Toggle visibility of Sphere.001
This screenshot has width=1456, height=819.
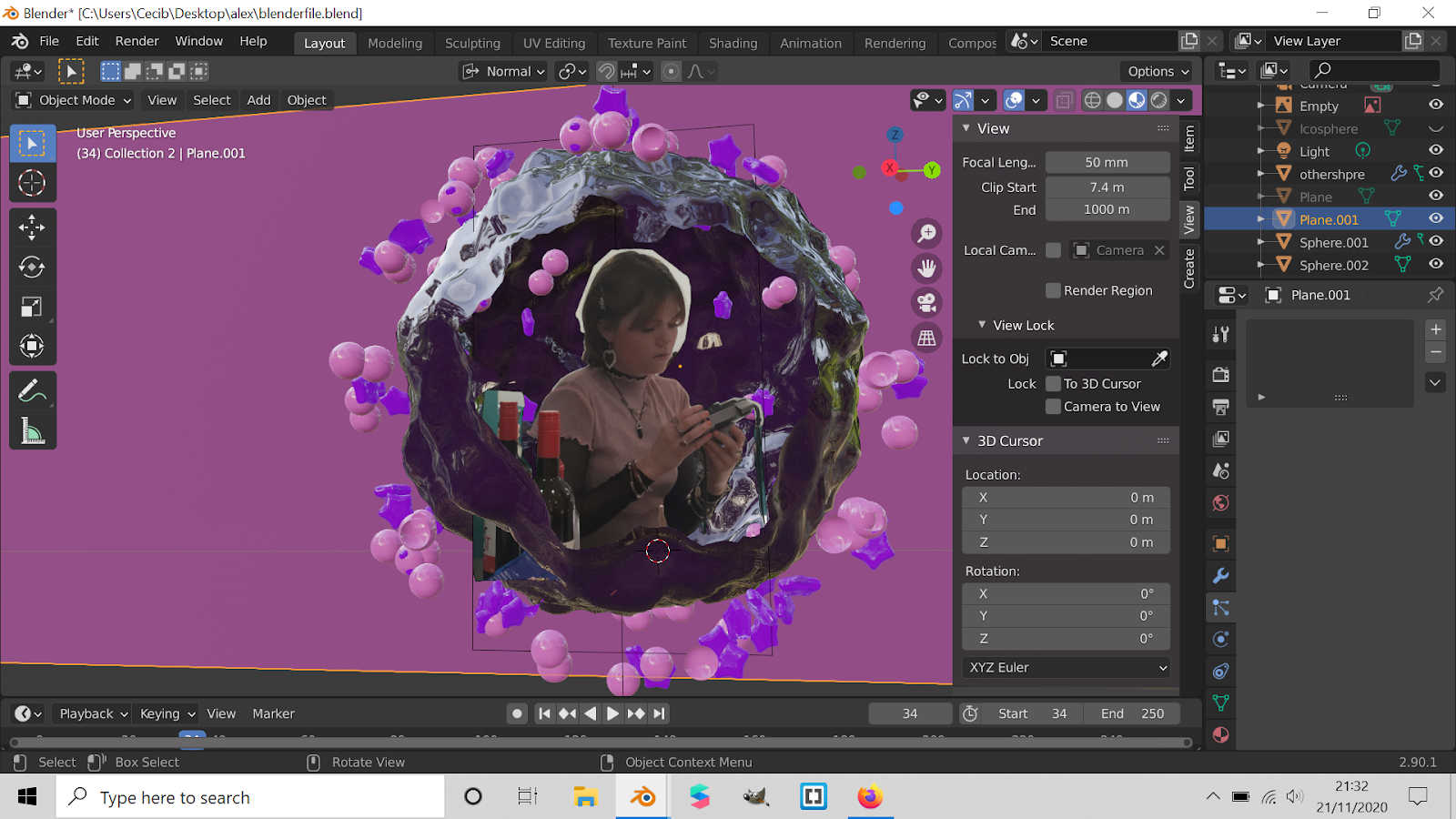[1436, 242]
